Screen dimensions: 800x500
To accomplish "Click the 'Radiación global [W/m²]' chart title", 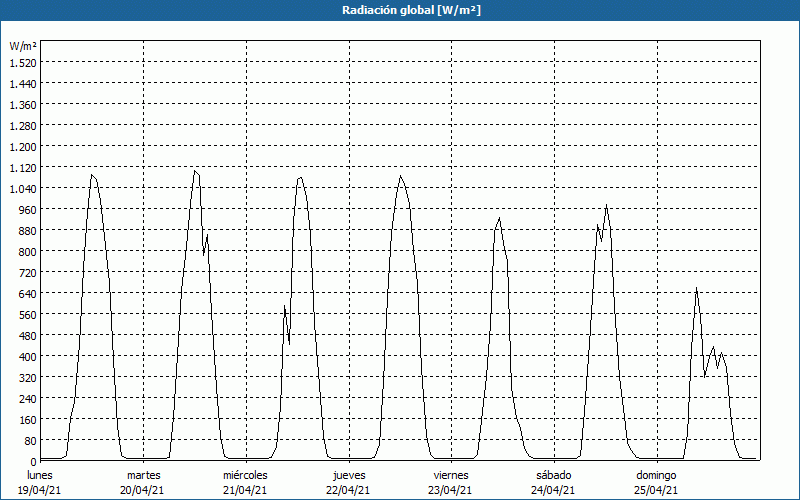I will pos(411,10).
